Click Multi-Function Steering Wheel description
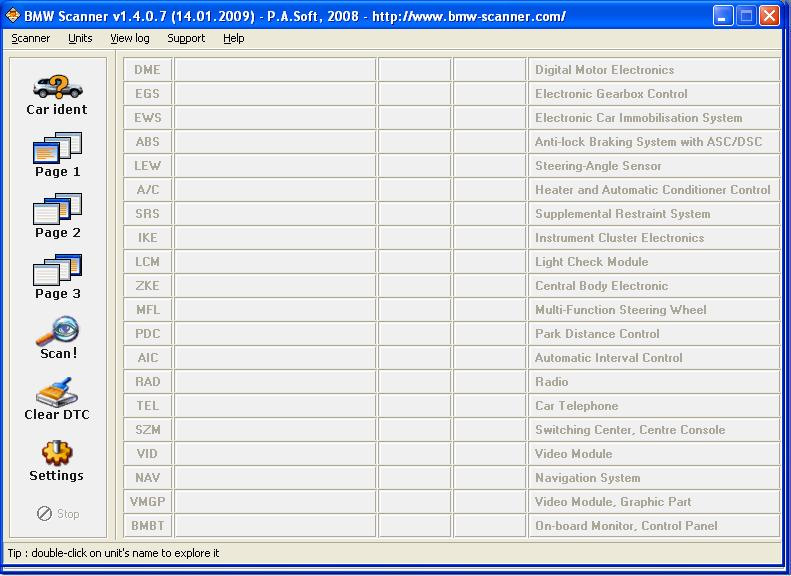 pyautogui.click(x=620, y=310)
